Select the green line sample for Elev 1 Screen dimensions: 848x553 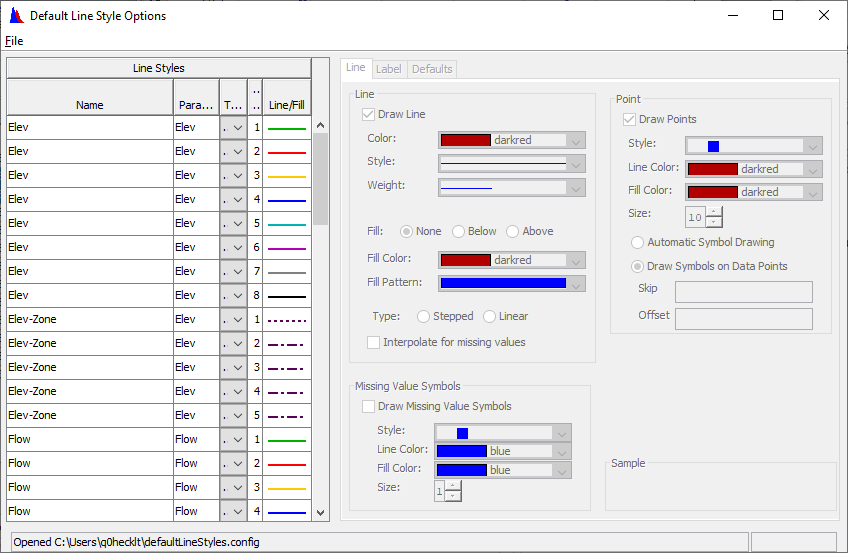[286, 128]
